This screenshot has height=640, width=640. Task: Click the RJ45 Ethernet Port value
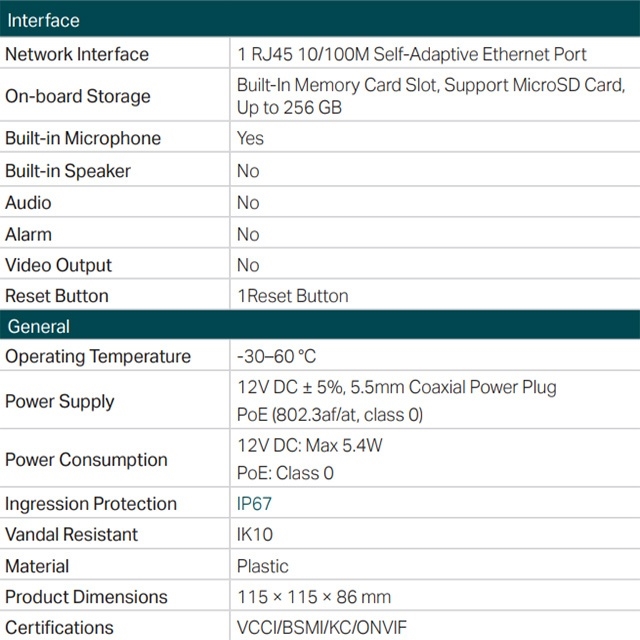click(x=412, y=54)
